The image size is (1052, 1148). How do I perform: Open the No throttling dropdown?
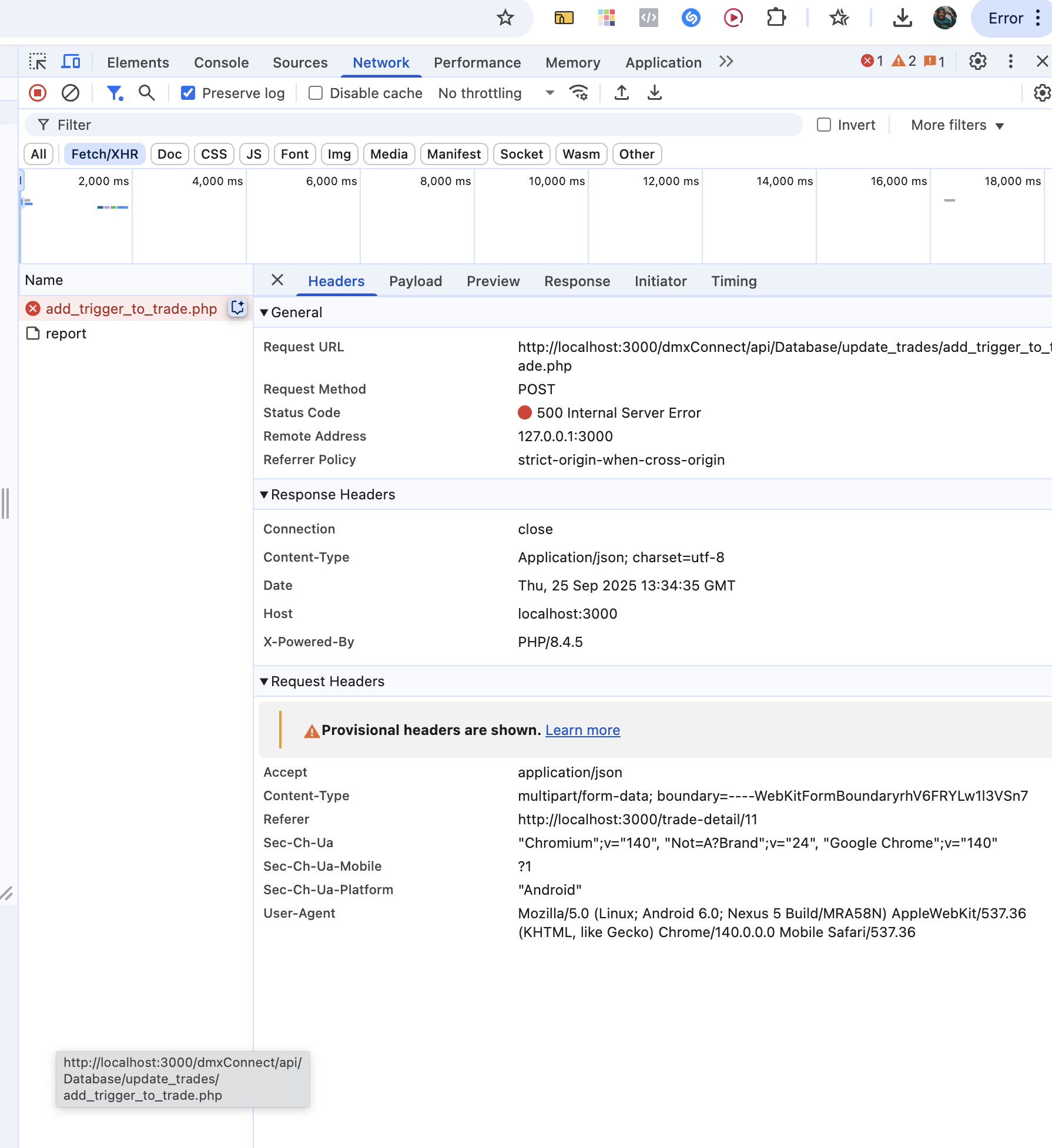(495, 93)
